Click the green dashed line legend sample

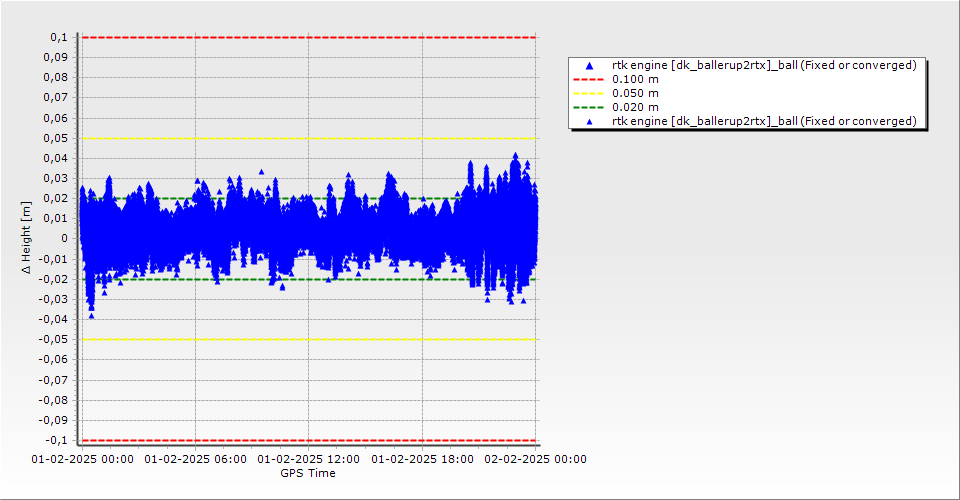[x=588, y=108]
